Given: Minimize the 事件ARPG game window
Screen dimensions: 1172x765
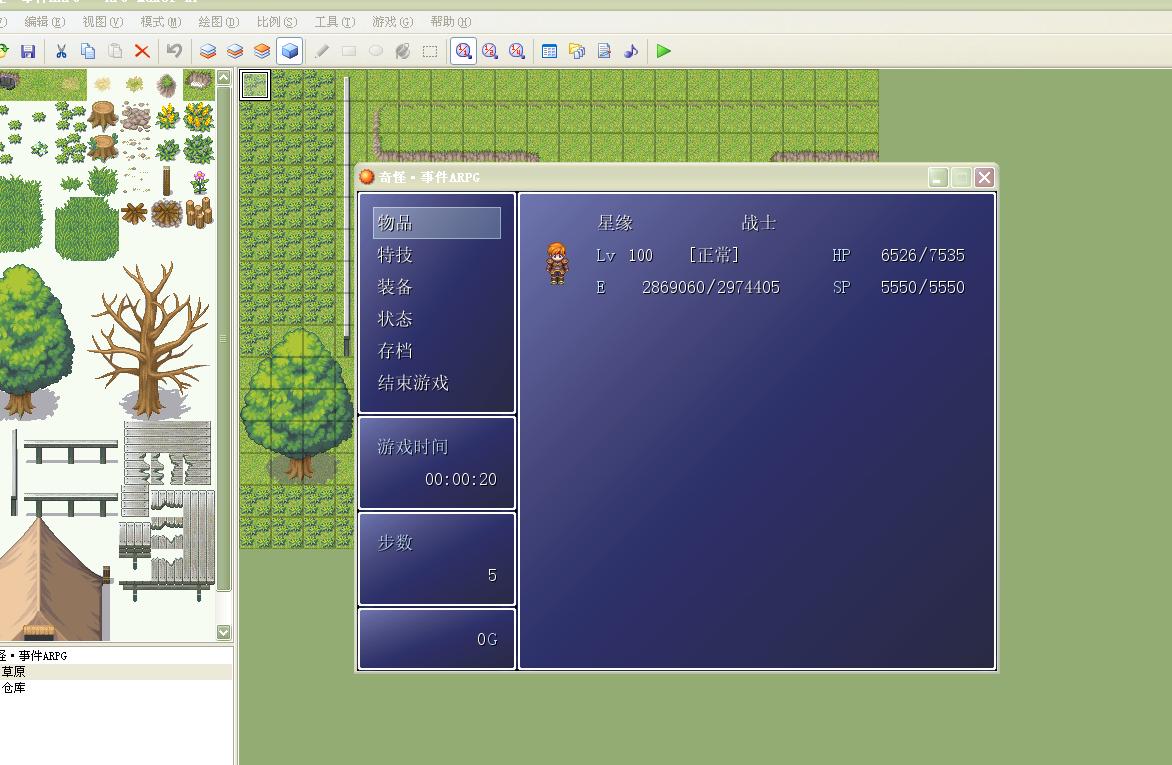Looking at the screenshot, I should (x=938, y=177).
